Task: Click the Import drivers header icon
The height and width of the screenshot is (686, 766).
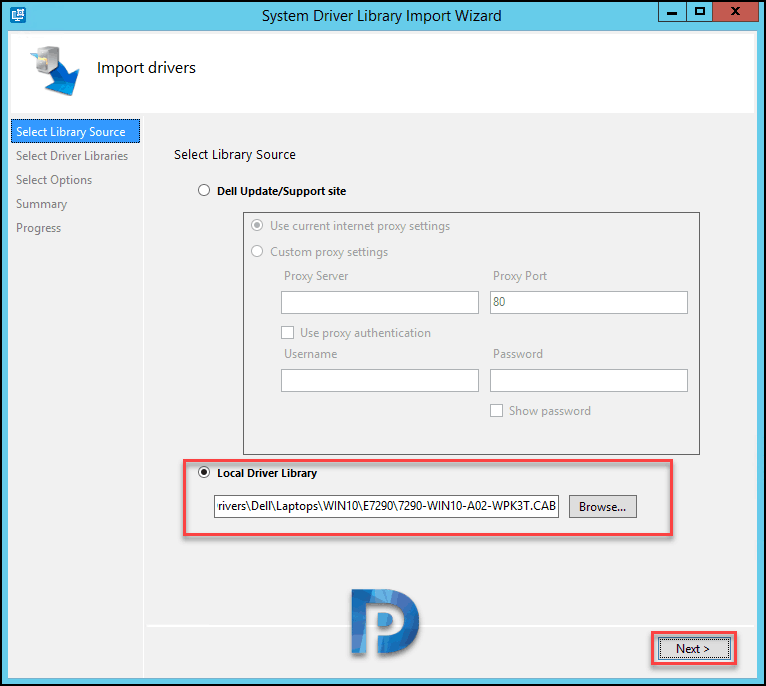Action: click(x=55, y=71)
